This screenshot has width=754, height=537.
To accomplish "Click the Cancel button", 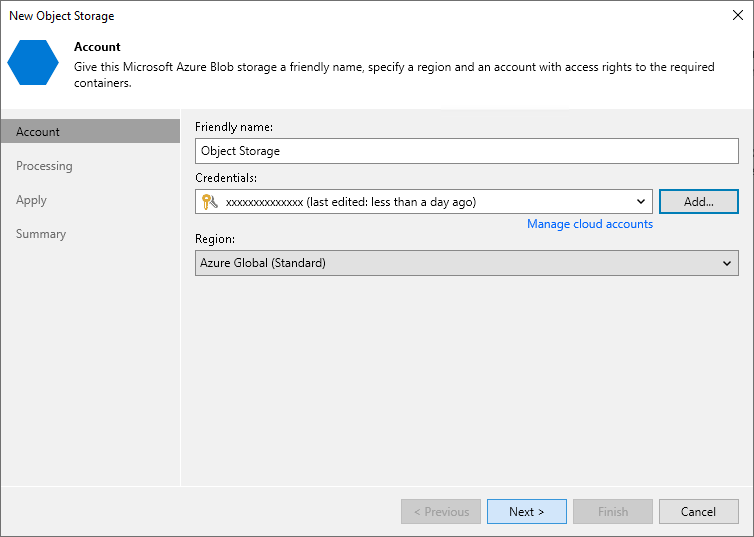I will pos(698,512).
